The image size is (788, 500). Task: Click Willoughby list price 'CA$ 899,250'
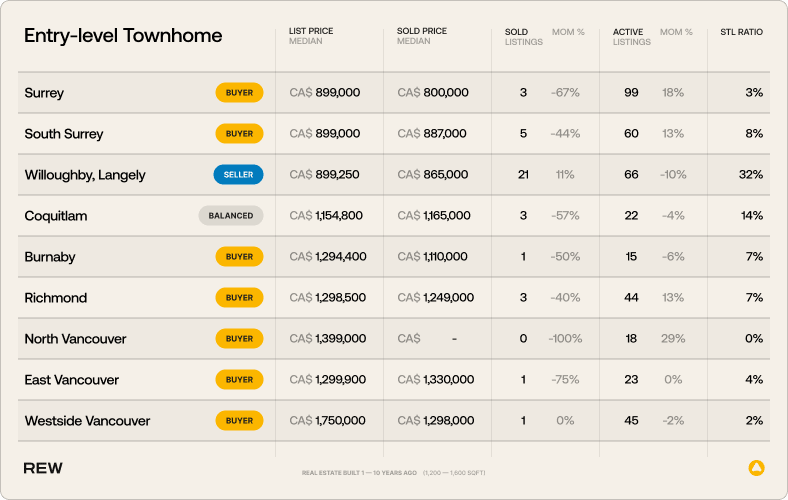324,174
